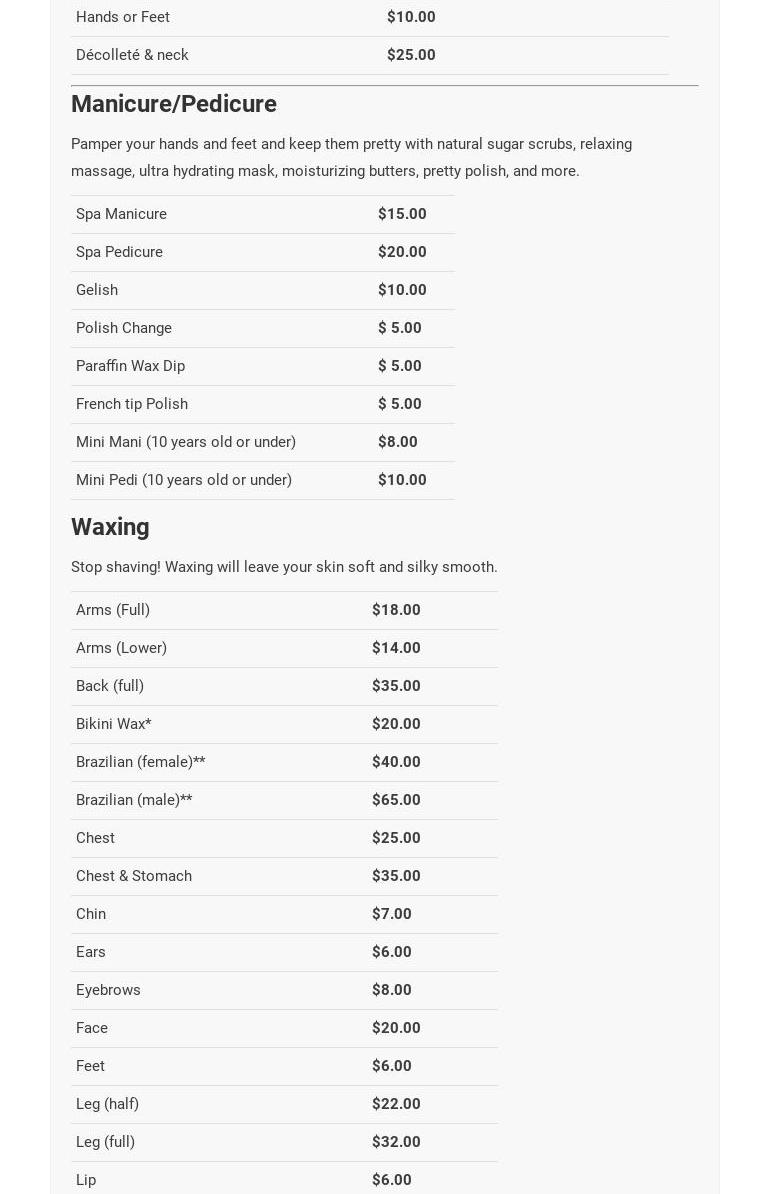Select the Décolleté & neck service
The image size is (770, 1194).
[132, 55]
